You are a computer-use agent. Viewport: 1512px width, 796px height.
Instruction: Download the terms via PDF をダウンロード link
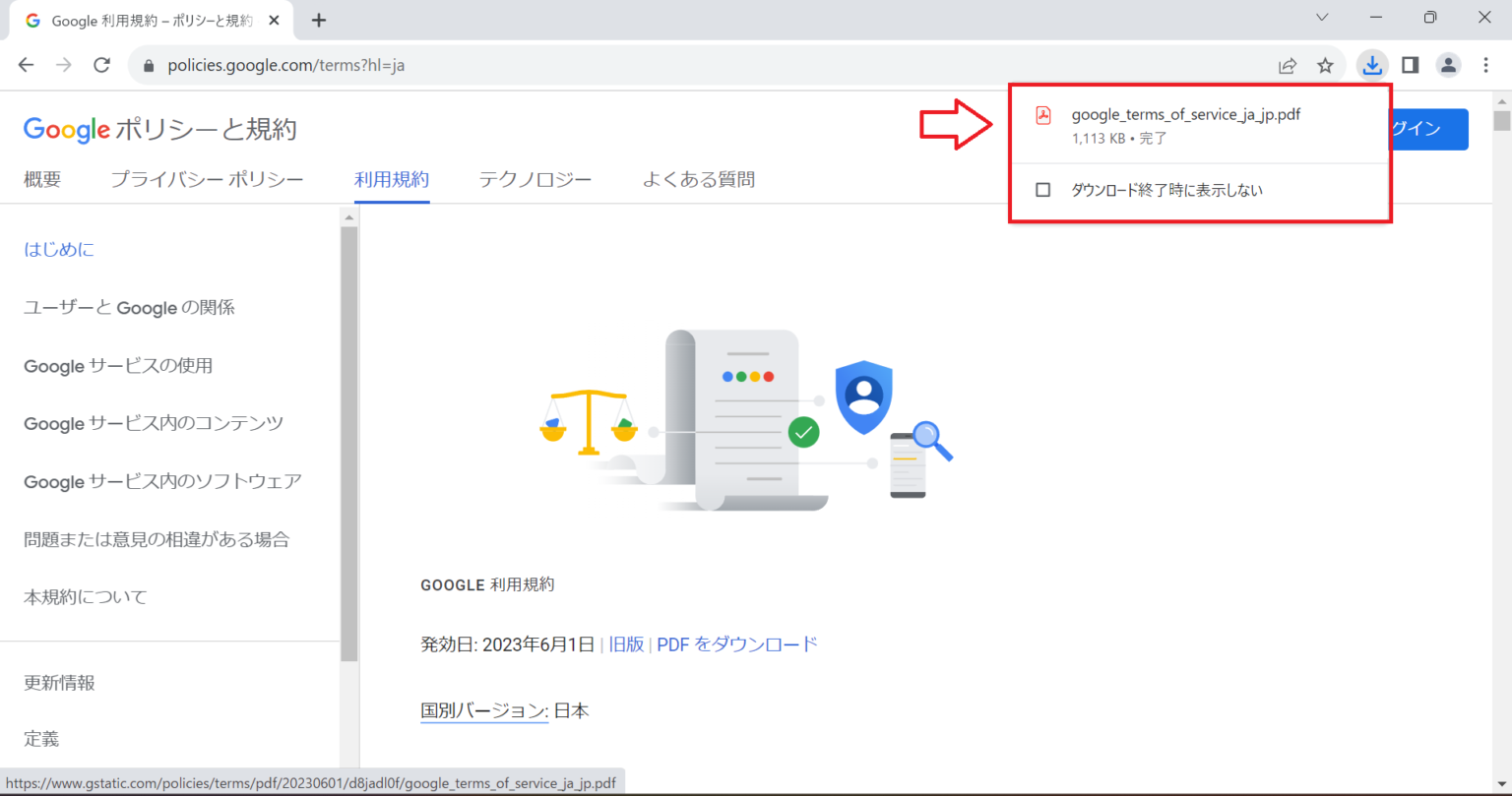point(736,643)
